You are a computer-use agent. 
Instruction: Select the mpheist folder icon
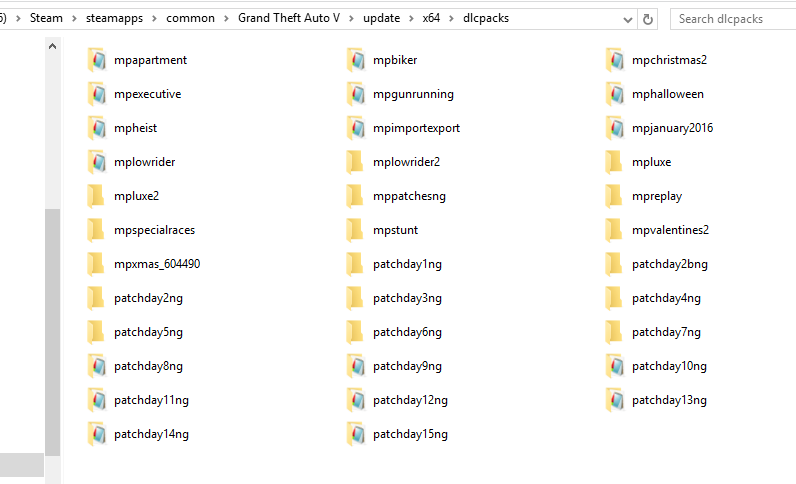coord(96,128)
